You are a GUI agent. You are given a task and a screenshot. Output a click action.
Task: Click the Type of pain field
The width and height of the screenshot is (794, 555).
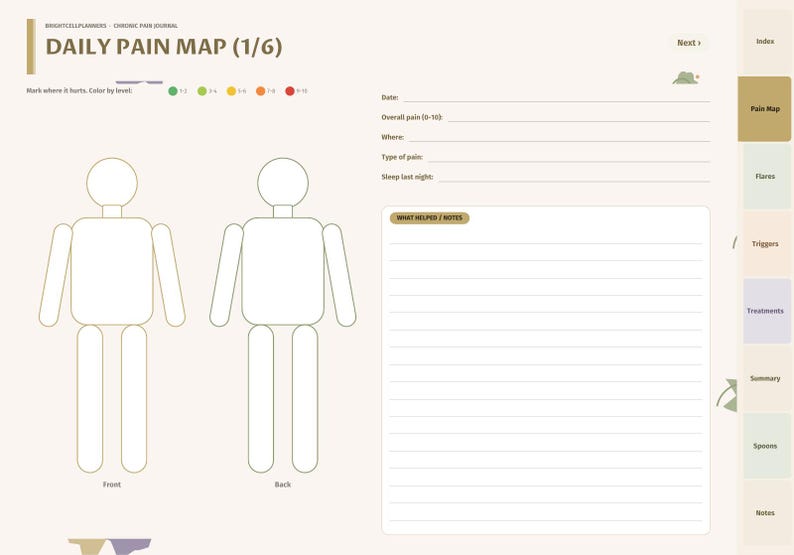(x=569, y=157)
